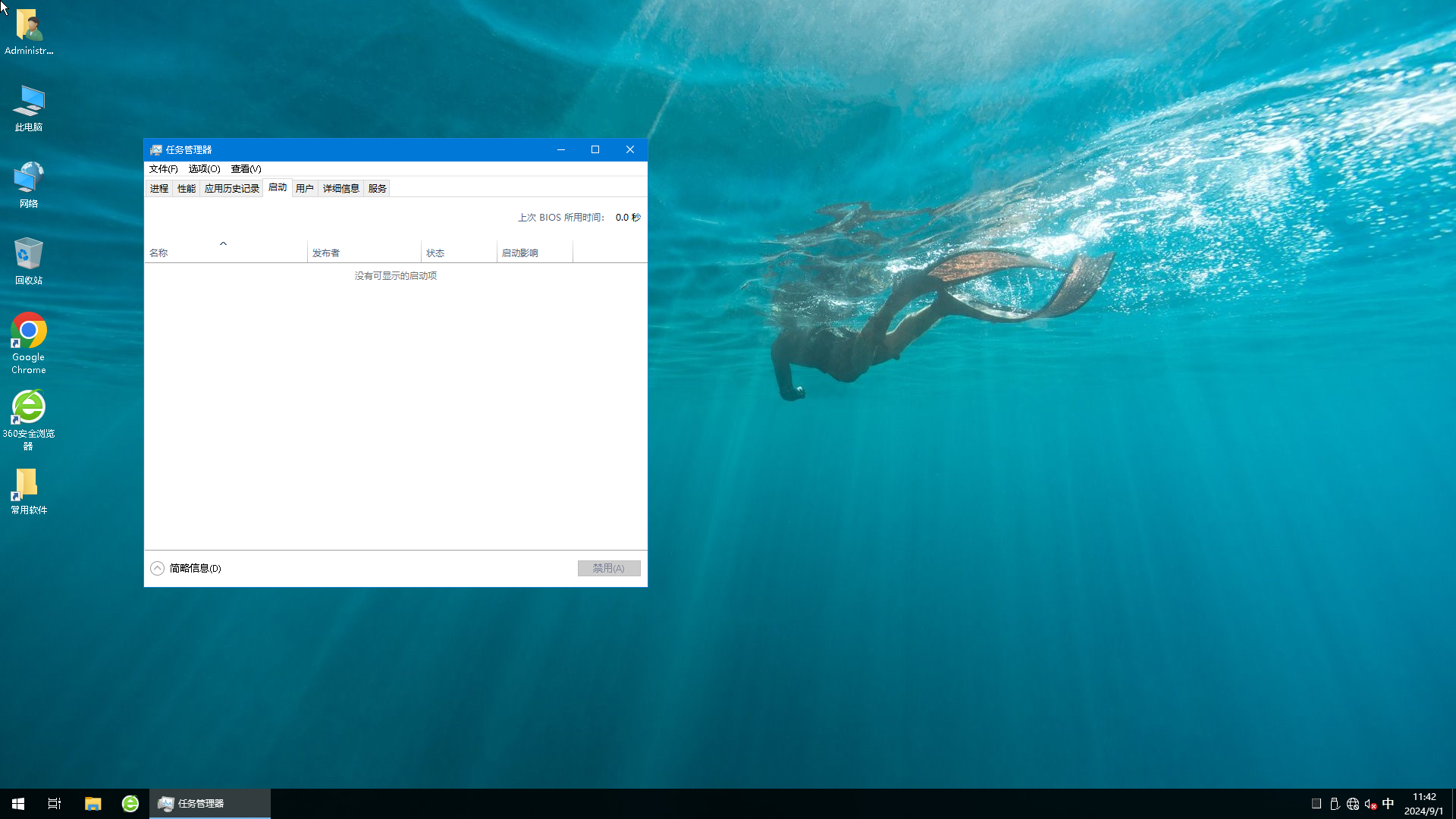
Task: Open the clock showing 11:42
Action: tap(1424, 804)
